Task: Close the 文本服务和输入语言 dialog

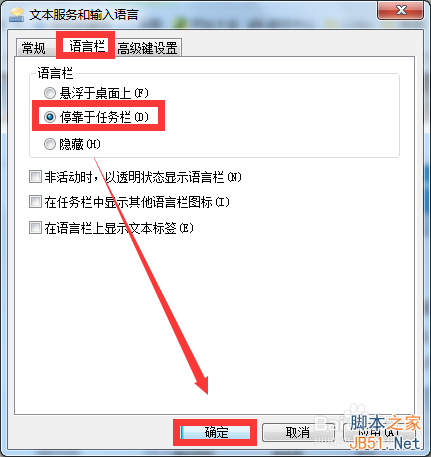Action: [400, 10]
